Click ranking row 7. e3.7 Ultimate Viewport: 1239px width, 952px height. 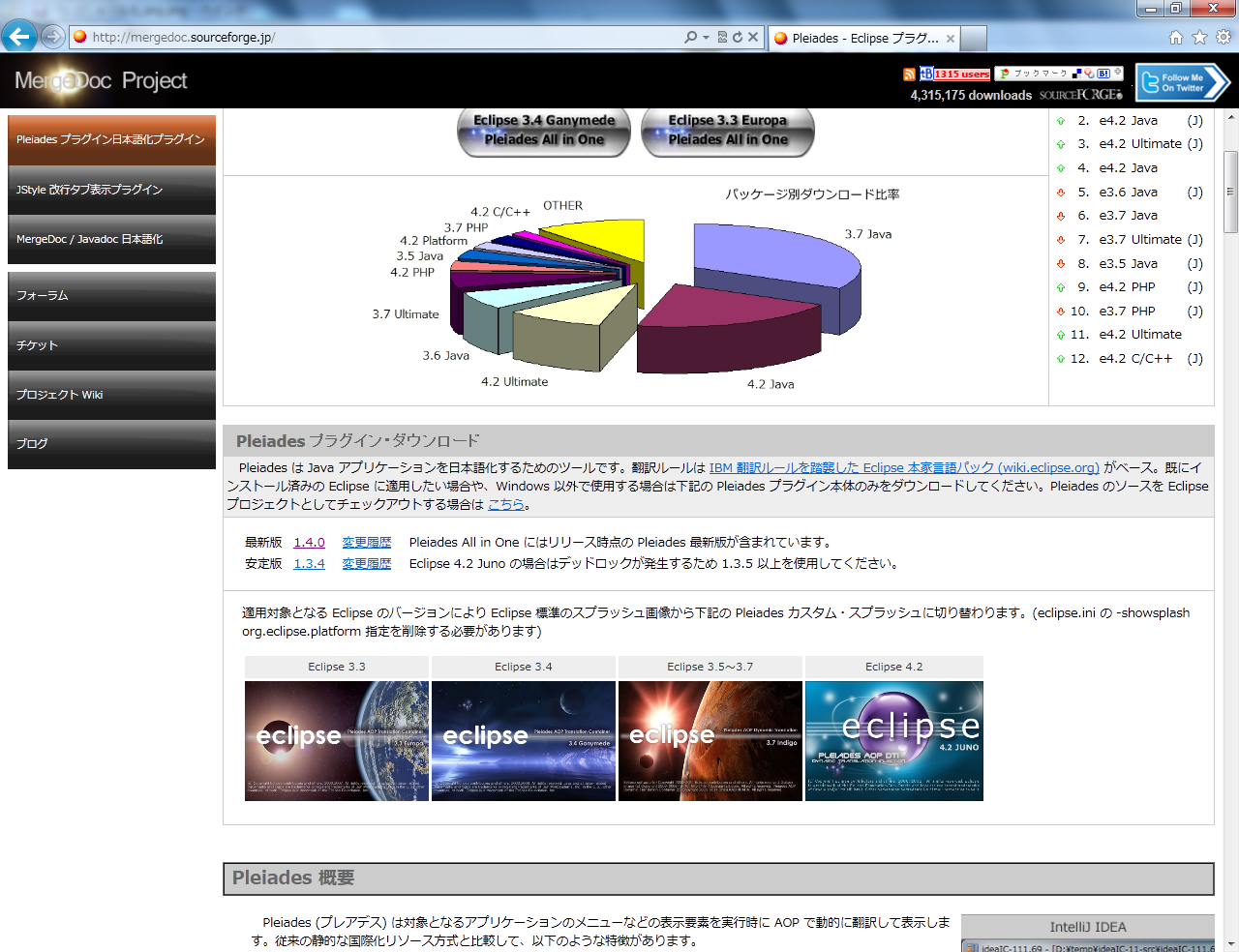pyautogui.click(x=1131, y=240)
